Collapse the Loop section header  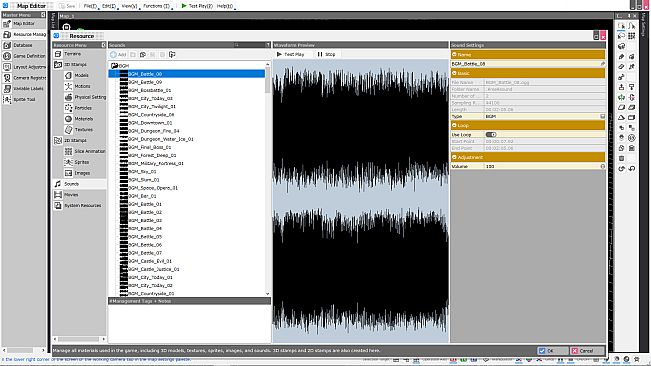click(454, 125)
